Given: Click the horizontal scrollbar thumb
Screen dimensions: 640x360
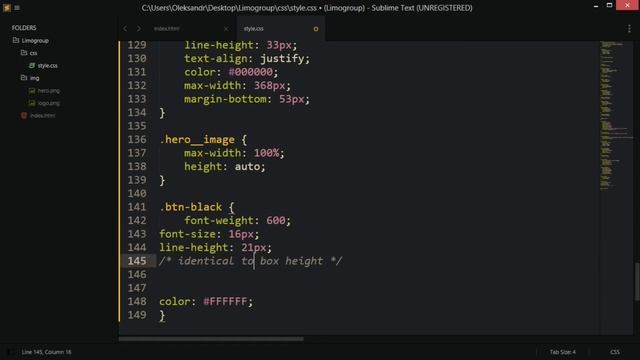Looking at the screenshot, I should coord(211,339).
